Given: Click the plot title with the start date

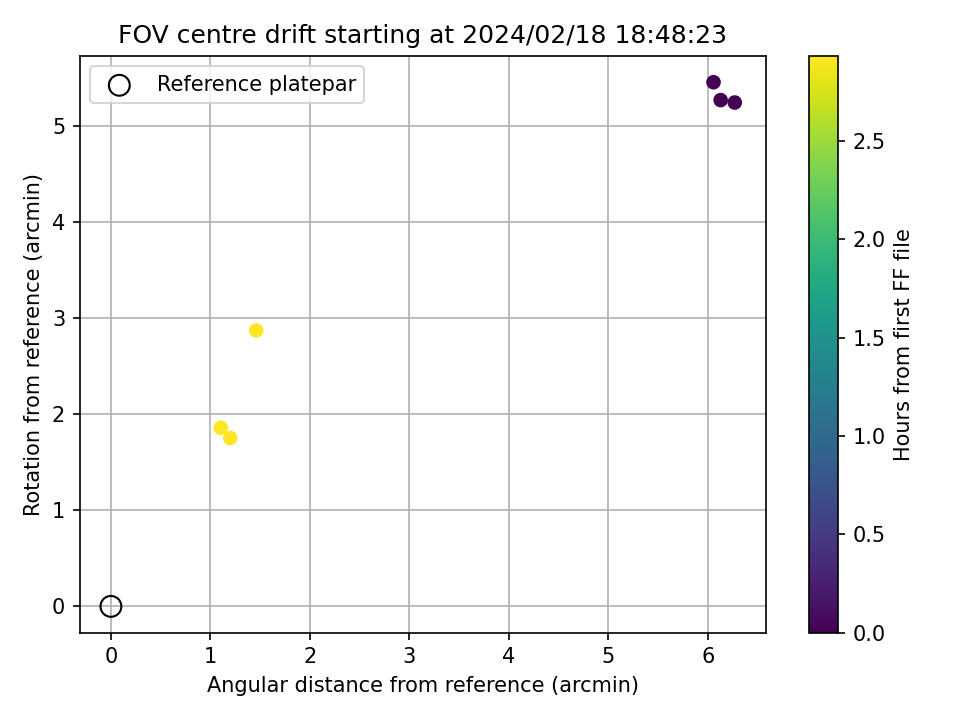Looking at the screenshot, I should pyautogui.click(x=422, y=34).
